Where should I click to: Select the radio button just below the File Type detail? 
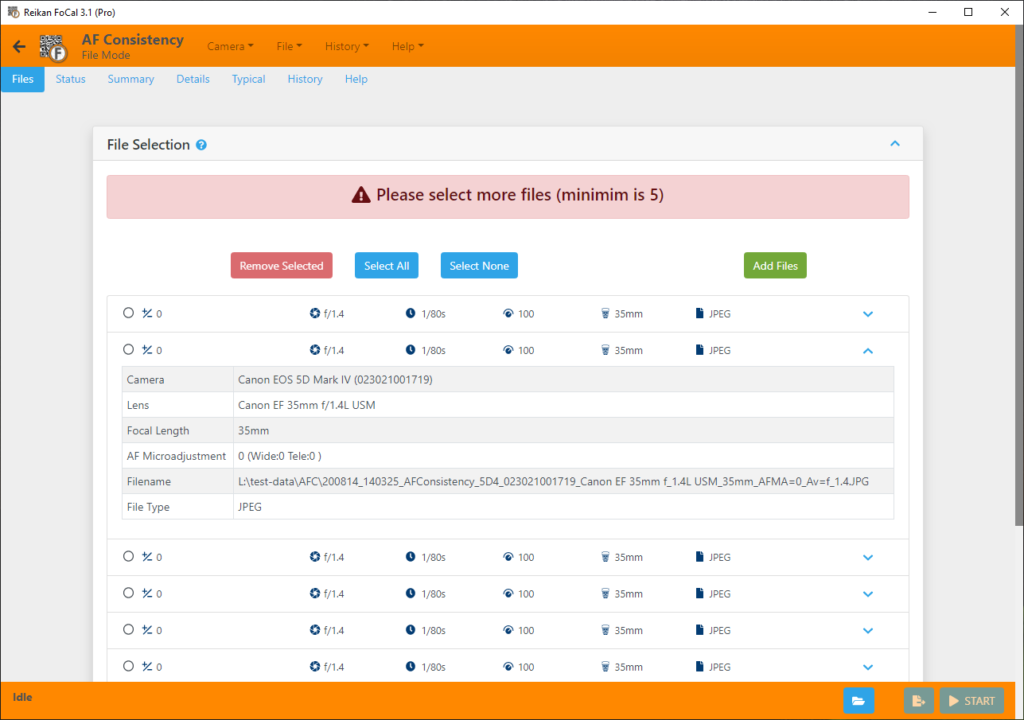129,556
